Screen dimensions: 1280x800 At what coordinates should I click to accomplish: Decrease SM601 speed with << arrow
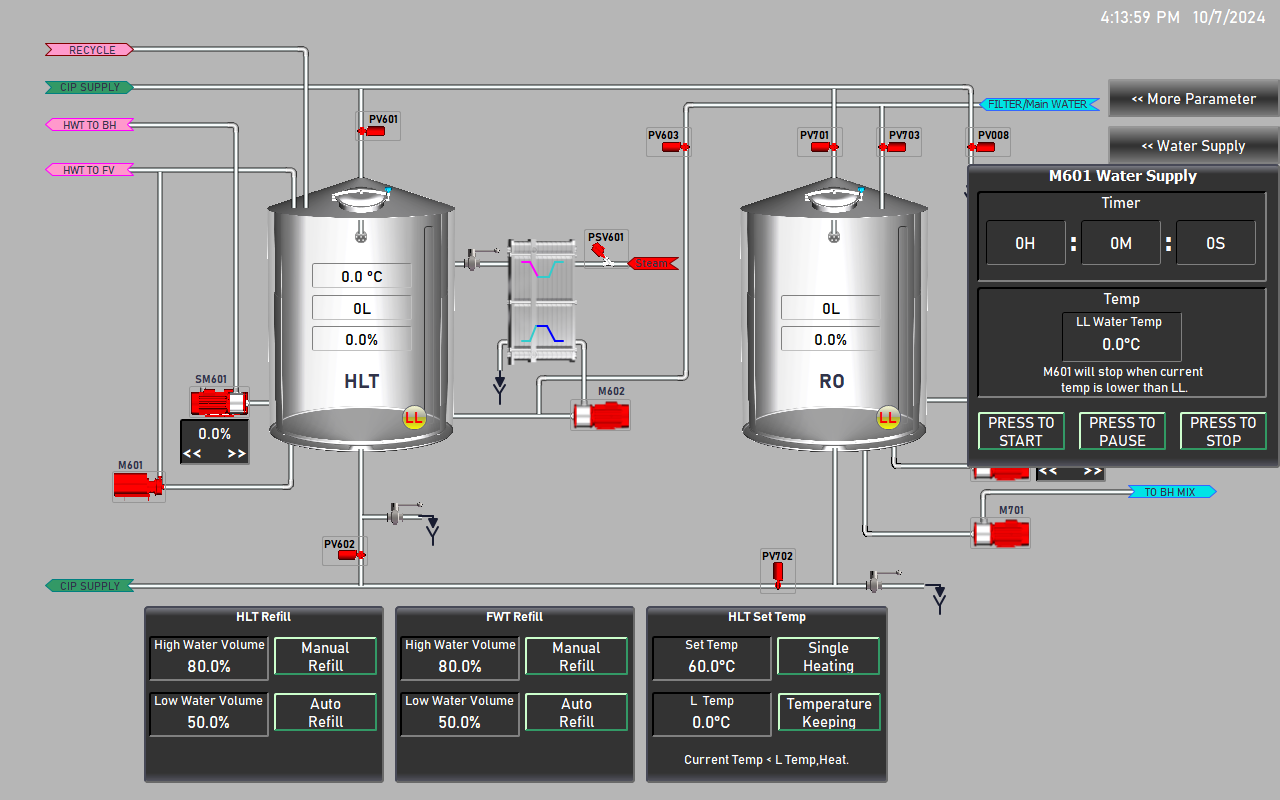click(192, 453)
